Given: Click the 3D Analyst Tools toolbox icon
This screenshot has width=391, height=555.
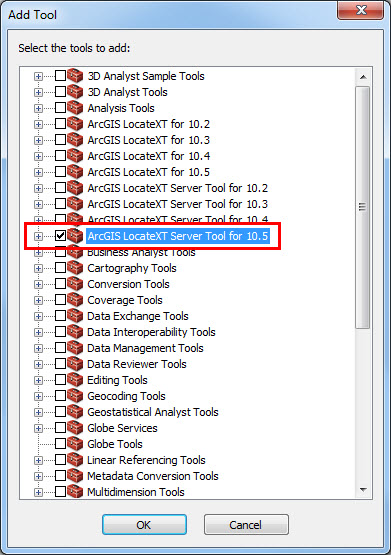Looking at the screenshot, I should coord(75,92).
